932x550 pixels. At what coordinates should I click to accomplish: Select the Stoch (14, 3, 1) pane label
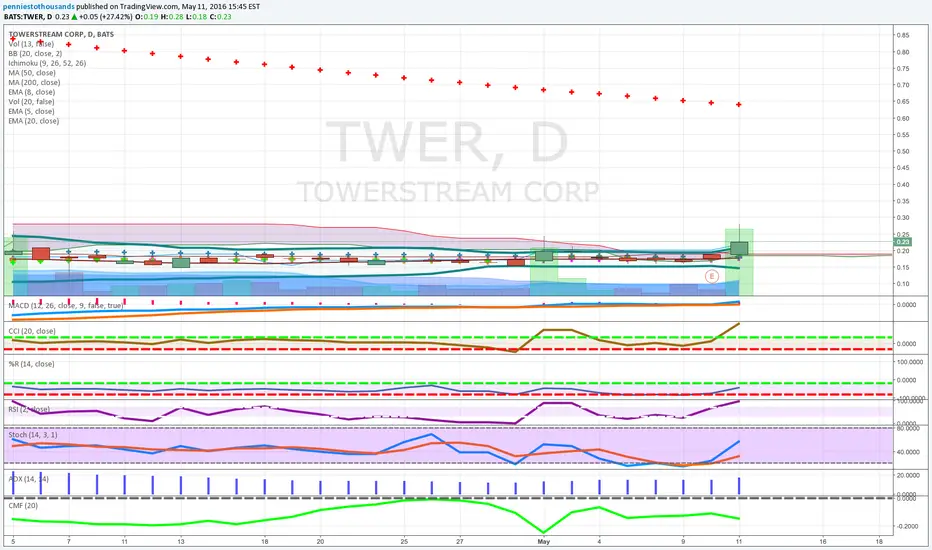tap(33, 435)
